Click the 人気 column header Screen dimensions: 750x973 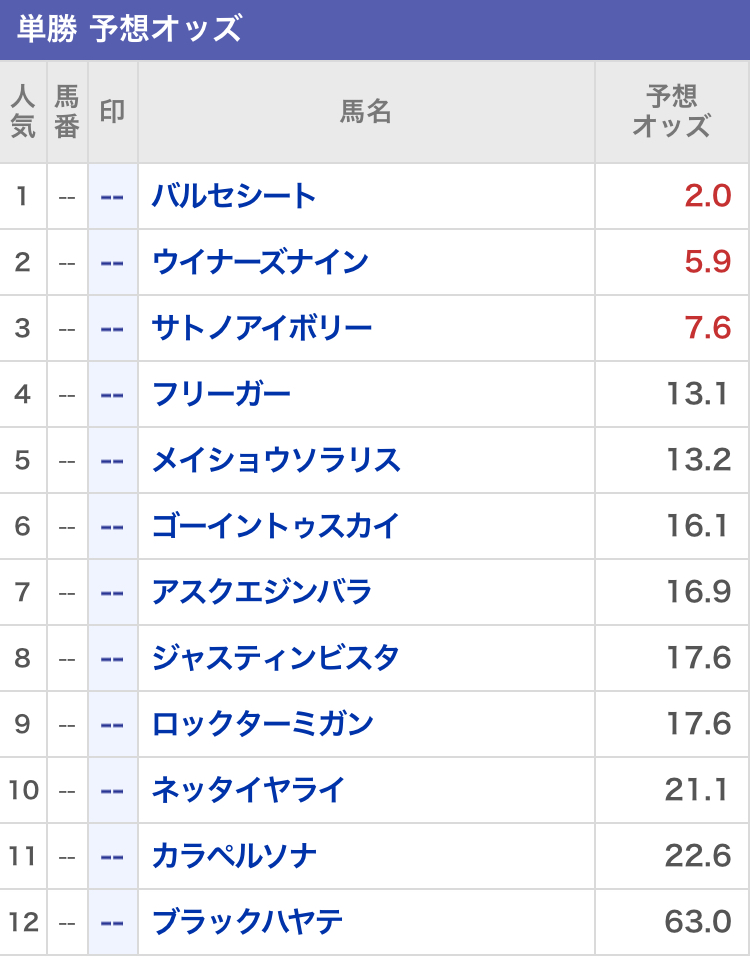tap(23, 112)
